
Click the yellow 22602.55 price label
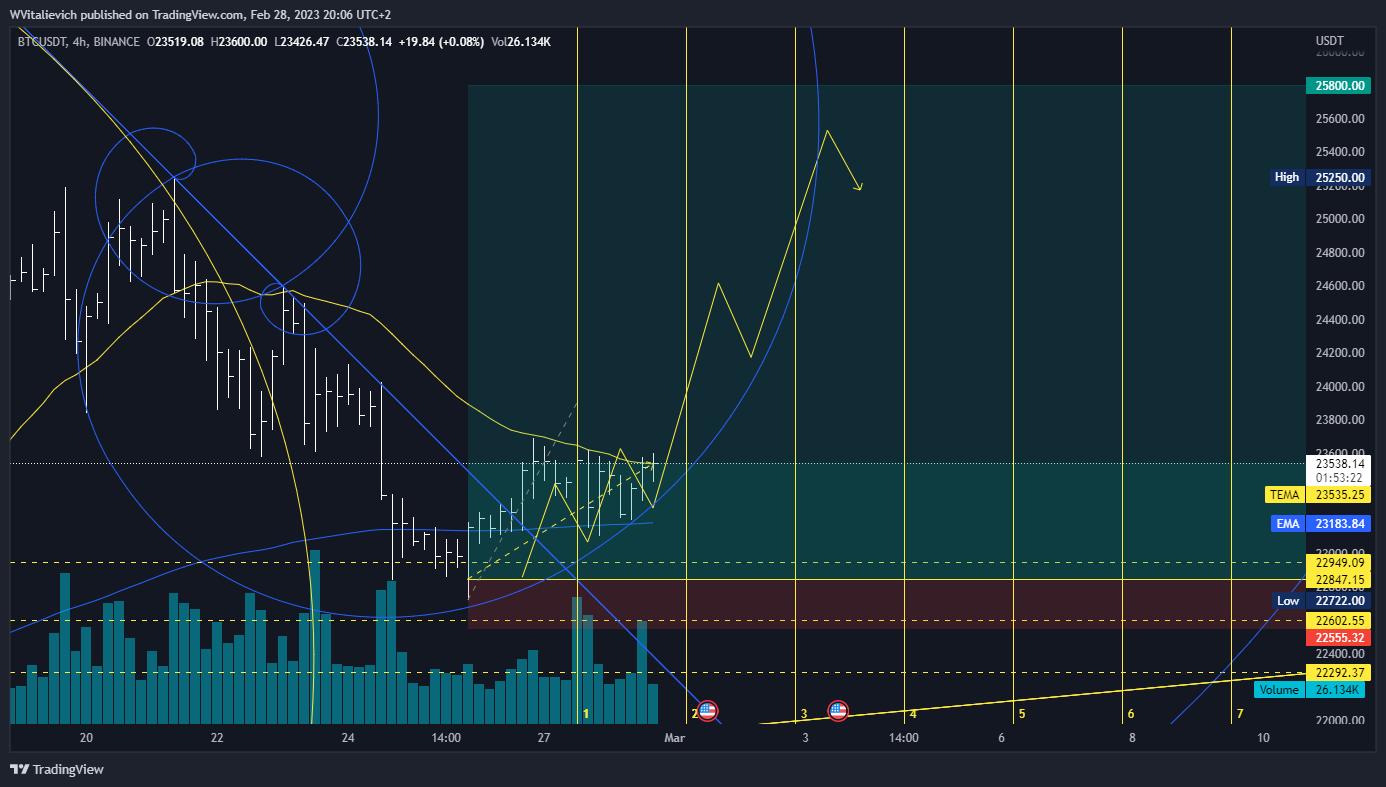[x=1339, y=621]
